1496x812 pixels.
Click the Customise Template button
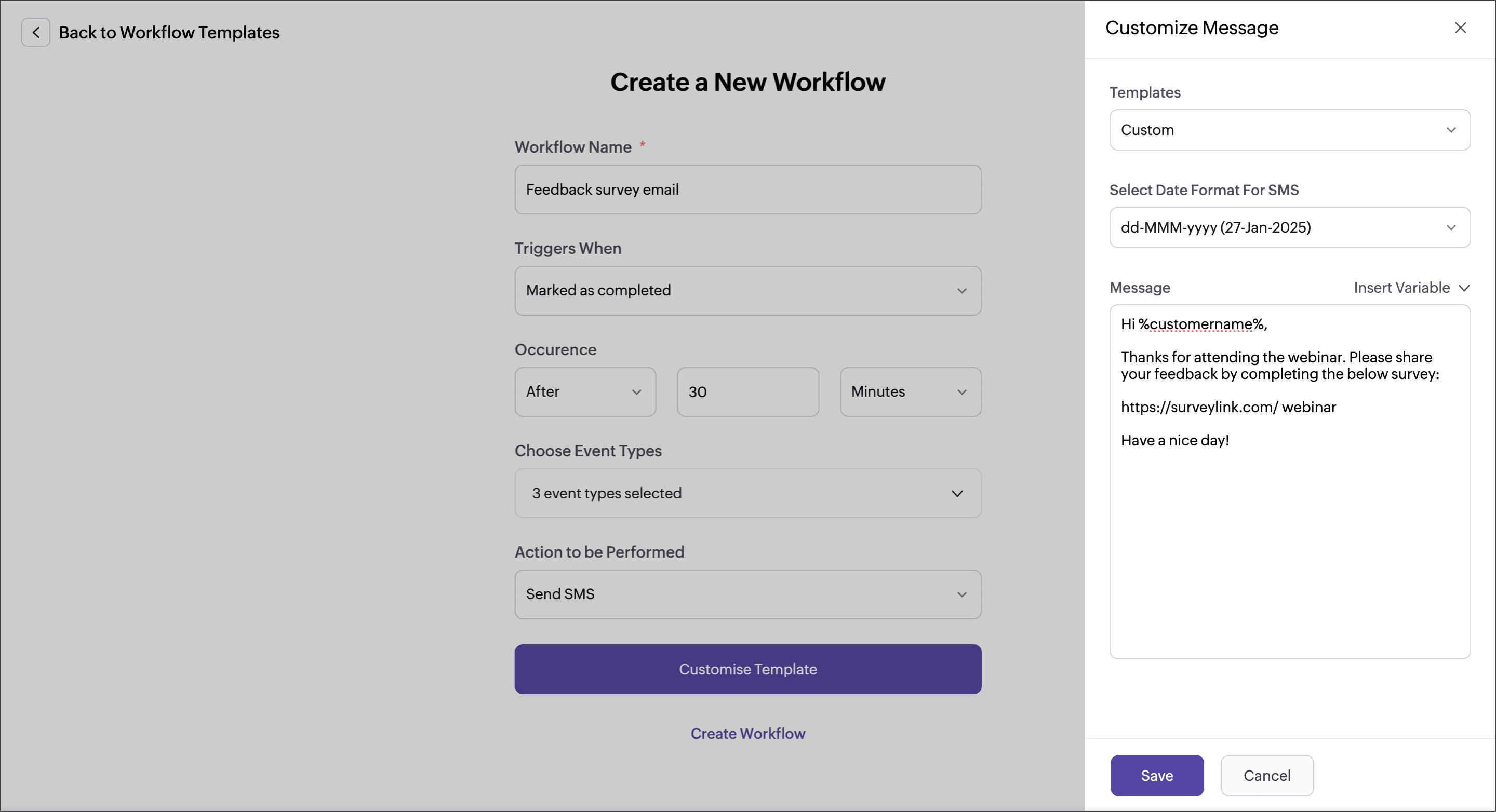pyautogui.click(x=747, y=669)
